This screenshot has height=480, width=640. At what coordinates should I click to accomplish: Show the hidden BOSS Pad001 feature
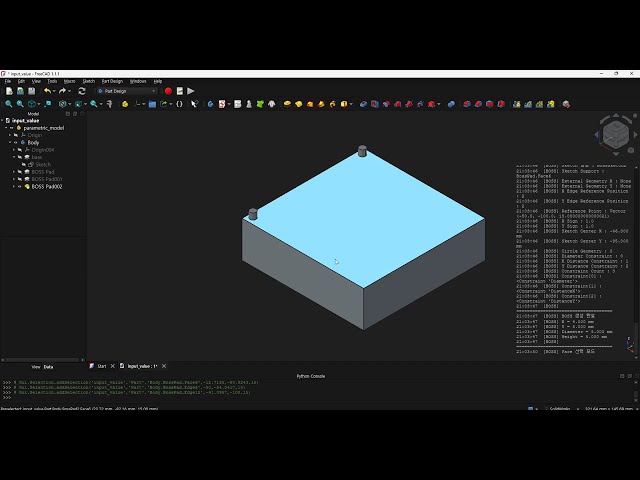coord(19,179)
